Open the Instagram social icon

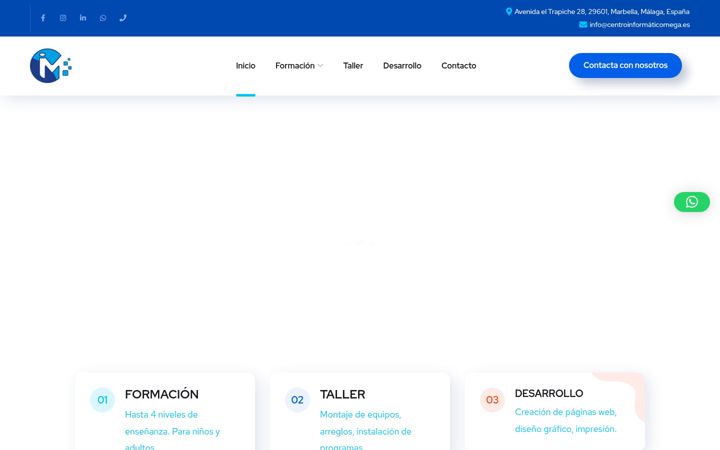click(x=63, y=18)
